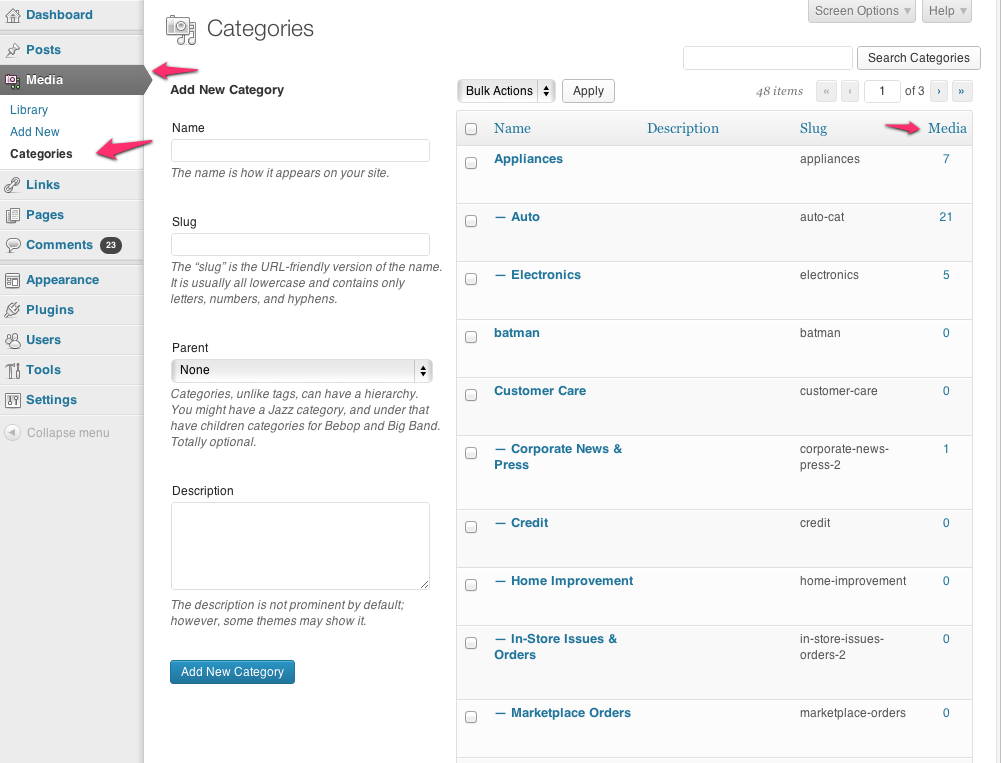Image resolution: width=1001 pixels, height=763 pixels.
Task: Click the Plugins plug icon
Action: coord(13,310)
